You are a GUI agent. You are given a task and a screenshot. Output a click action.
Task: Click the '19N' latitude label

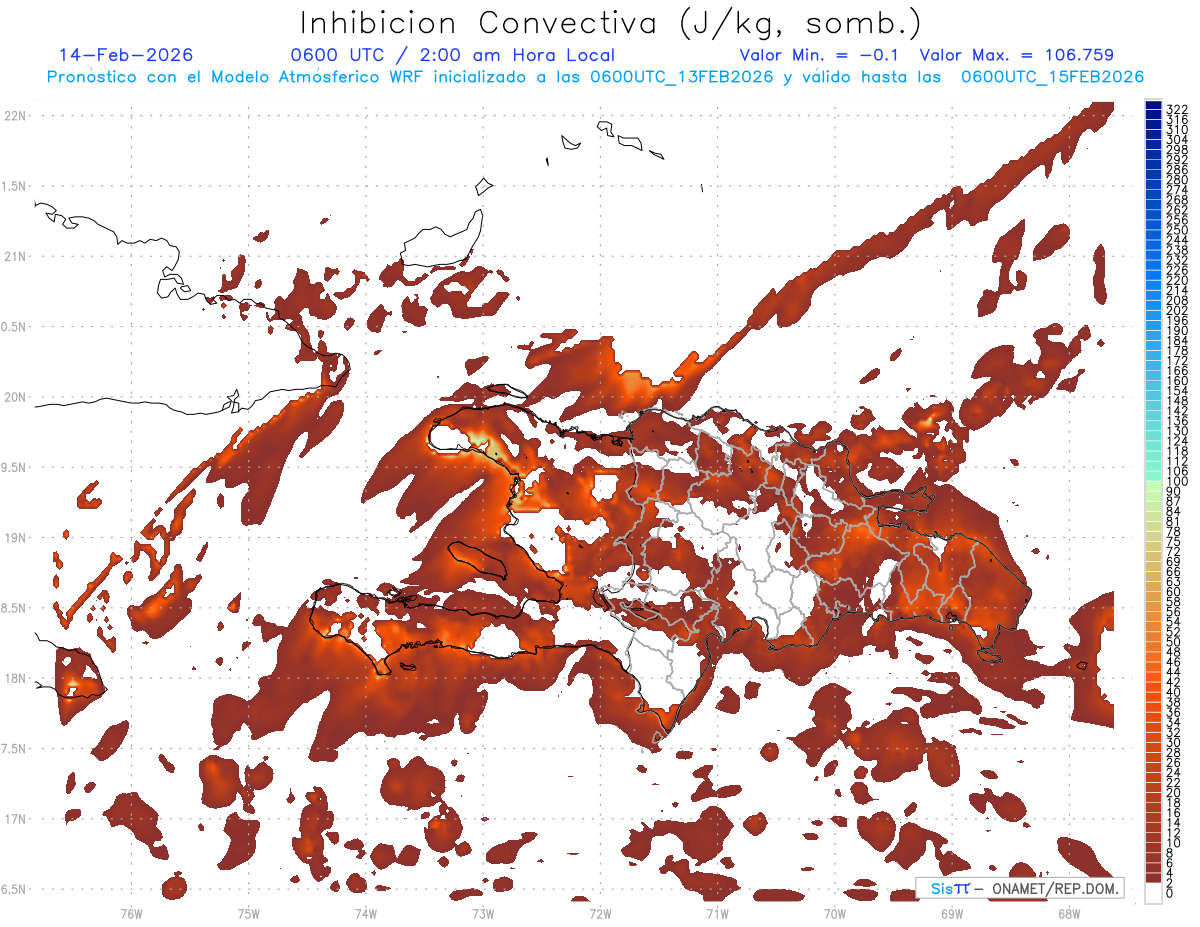click(15, 537)
